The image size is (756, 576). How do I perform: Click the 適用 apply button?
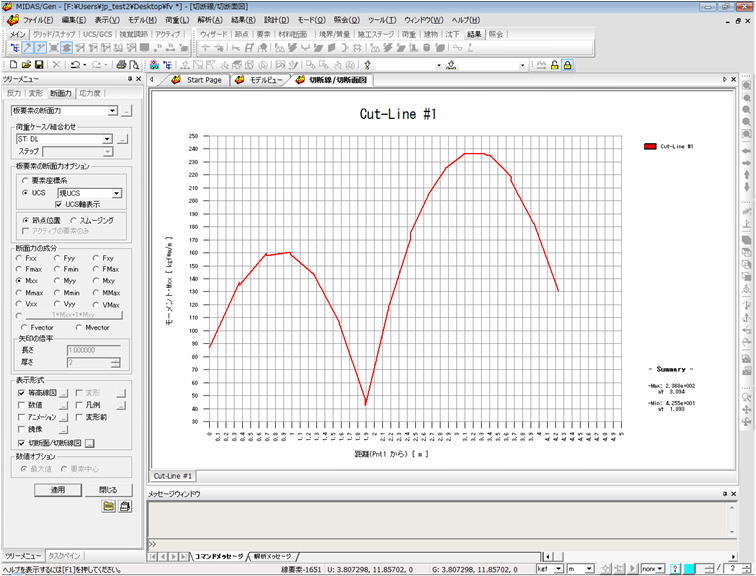tap(57, 490)
